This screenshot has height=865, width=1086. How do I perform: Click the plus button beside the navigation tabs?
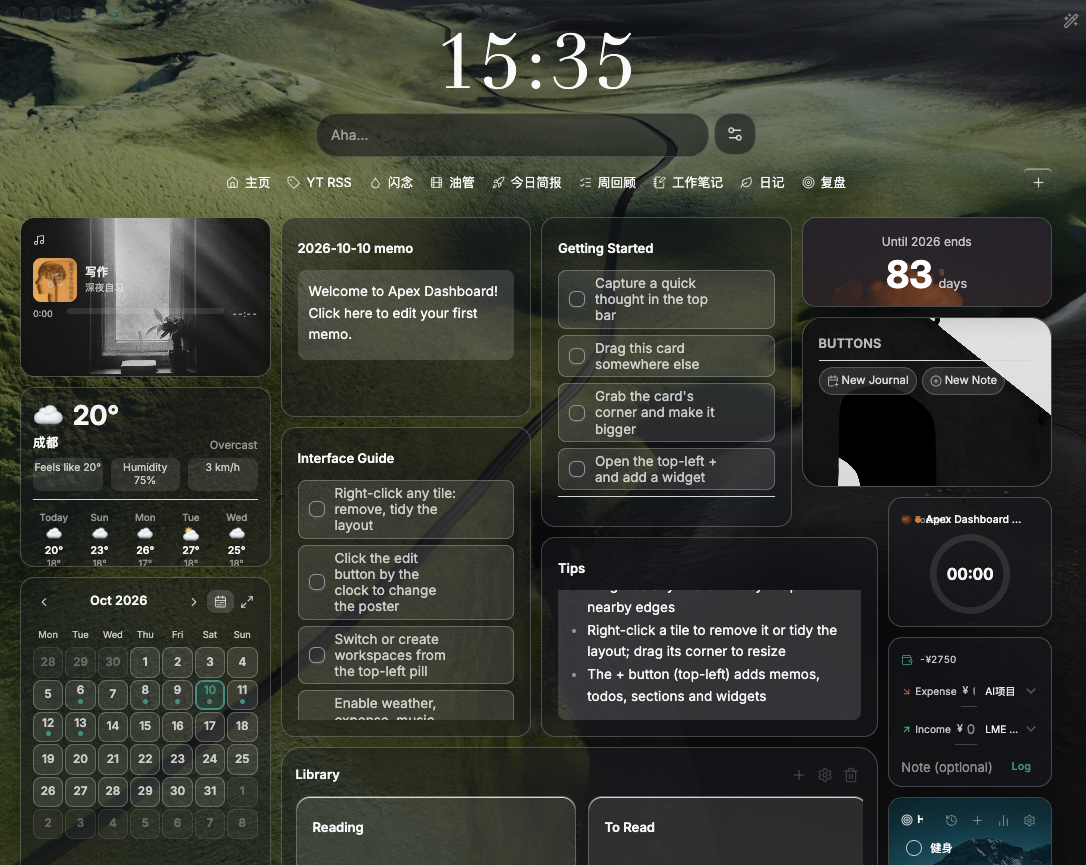pos(1038,183)
